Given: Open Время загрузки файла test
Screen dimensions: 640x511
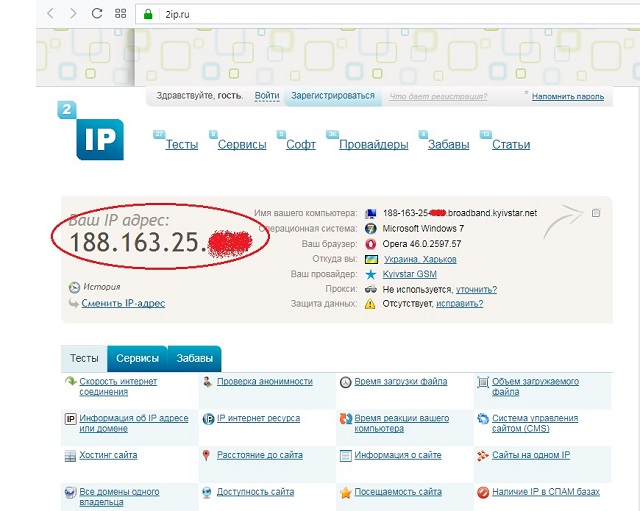Looking at the screenshot, I should [x=400, y=381].
